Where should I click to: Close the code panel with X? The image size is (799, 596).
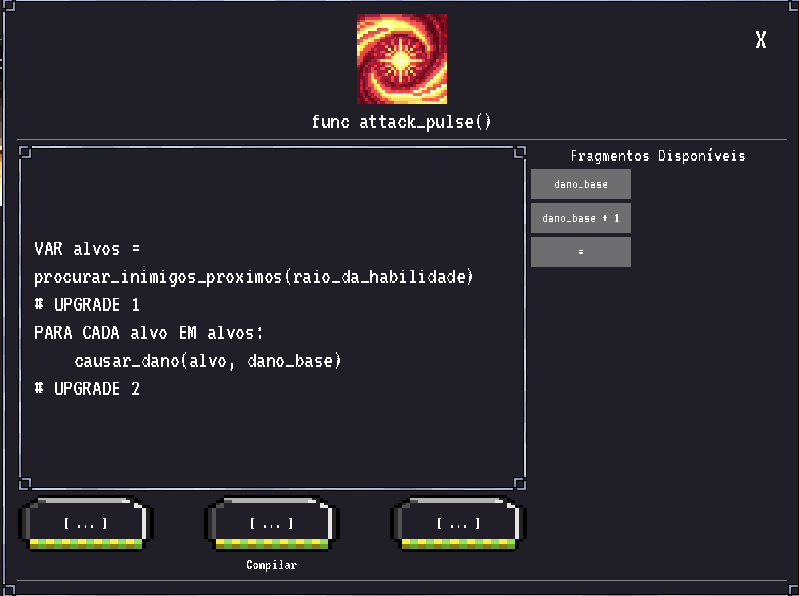click(x=760, y=40)
